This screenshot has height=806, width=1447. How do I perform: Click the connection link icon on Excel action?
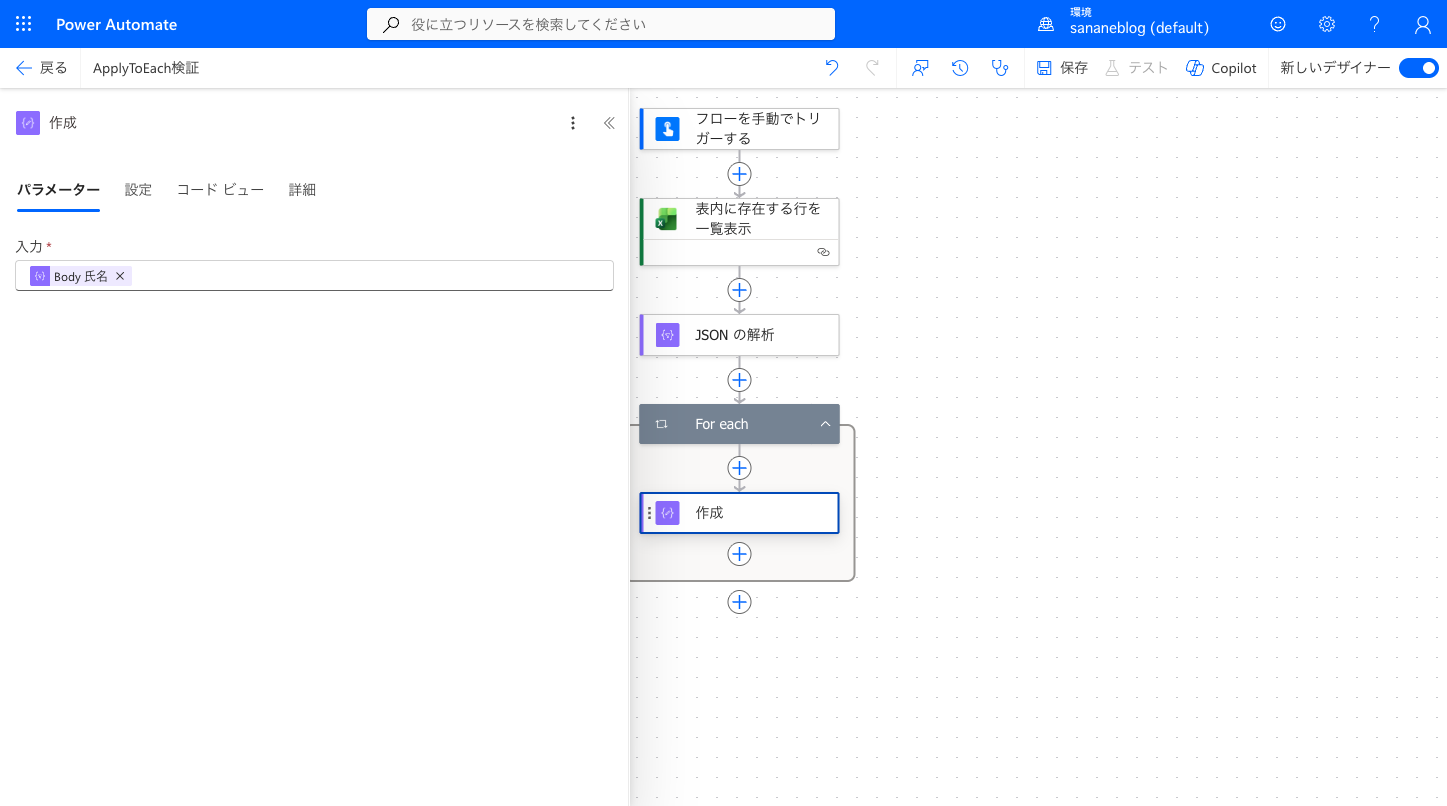[x=823, y=252]
